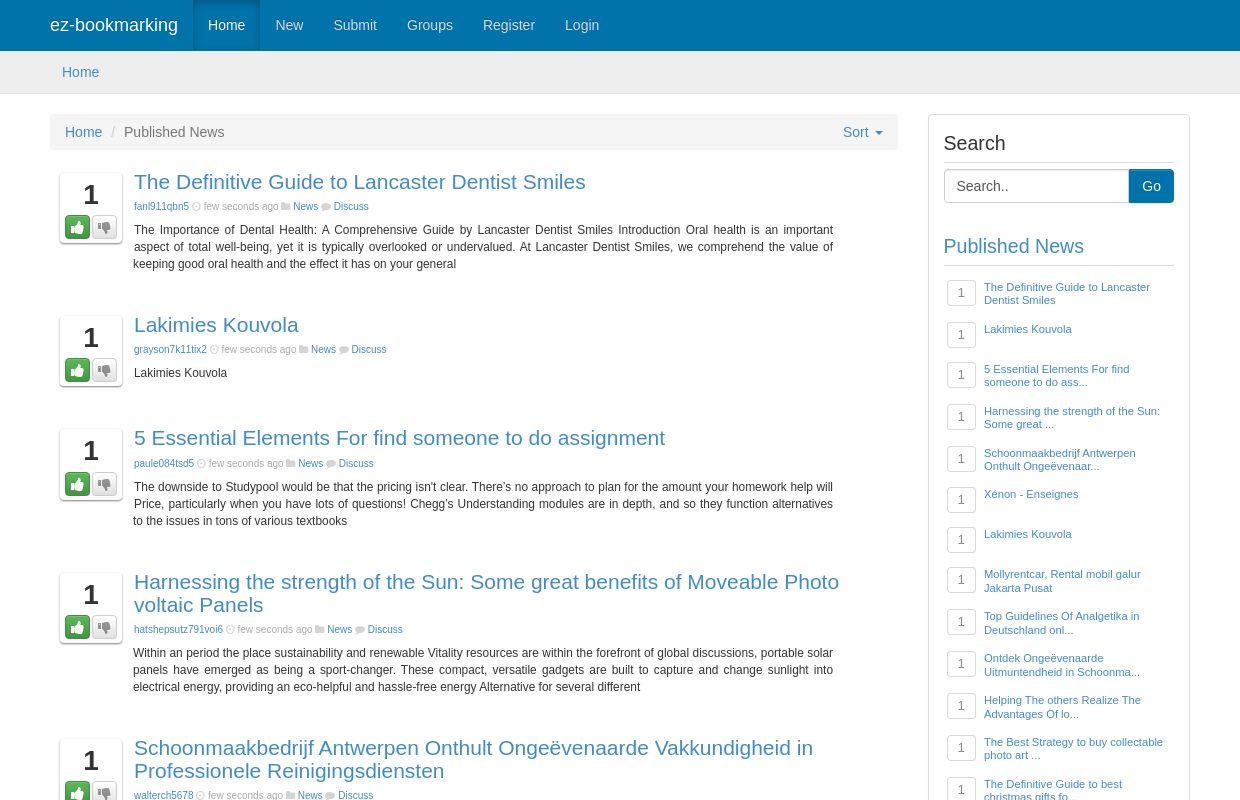Open Groups from the navigation bar
Image resolution: width=1240 pixels, height=800 pixels.
tap(430, 25)
